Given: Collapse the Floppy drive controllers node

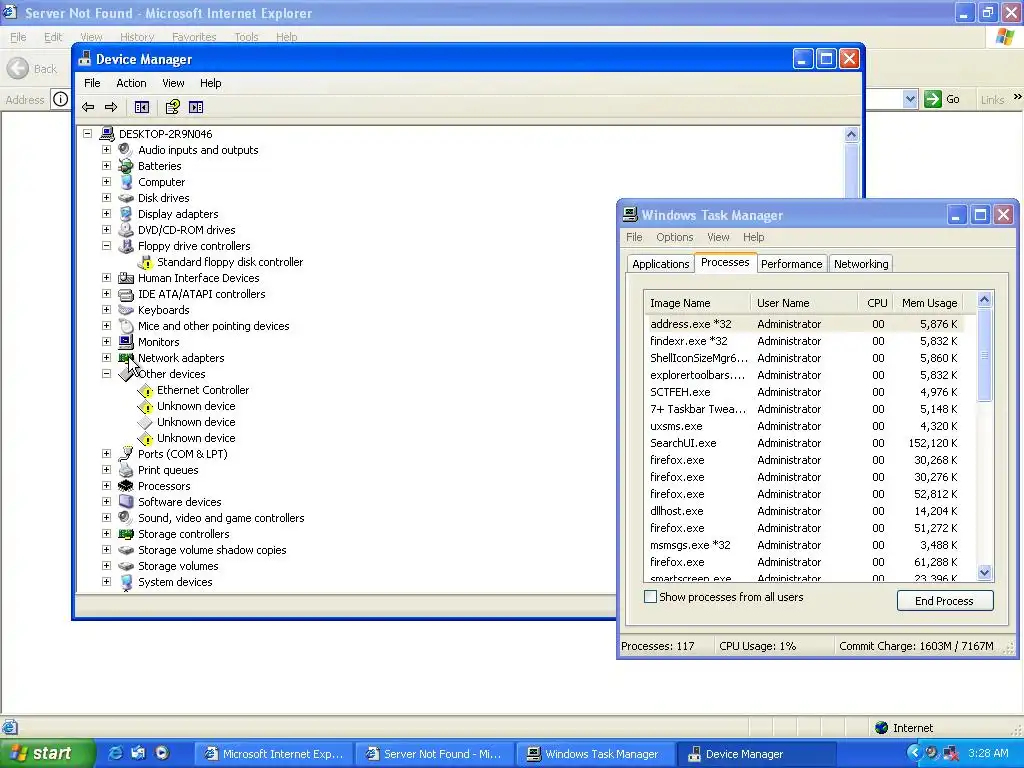Looking at the screenshot, I should [x=106, y=246].
